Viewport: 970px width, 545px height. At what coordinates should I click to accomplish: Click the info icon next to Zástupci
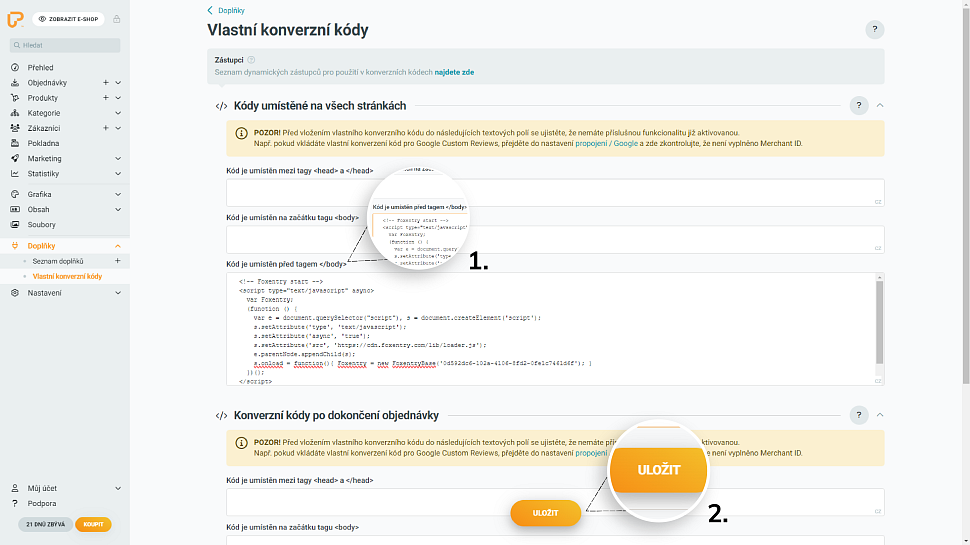[x=251, y=60]
